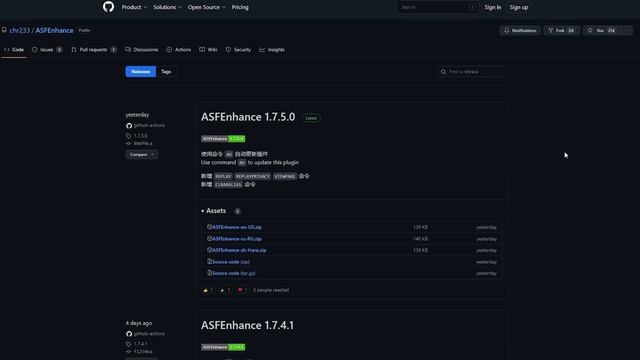
Task: Open the star list dropdown arrow
Action: pyautogui.click(x=627, y=31)
